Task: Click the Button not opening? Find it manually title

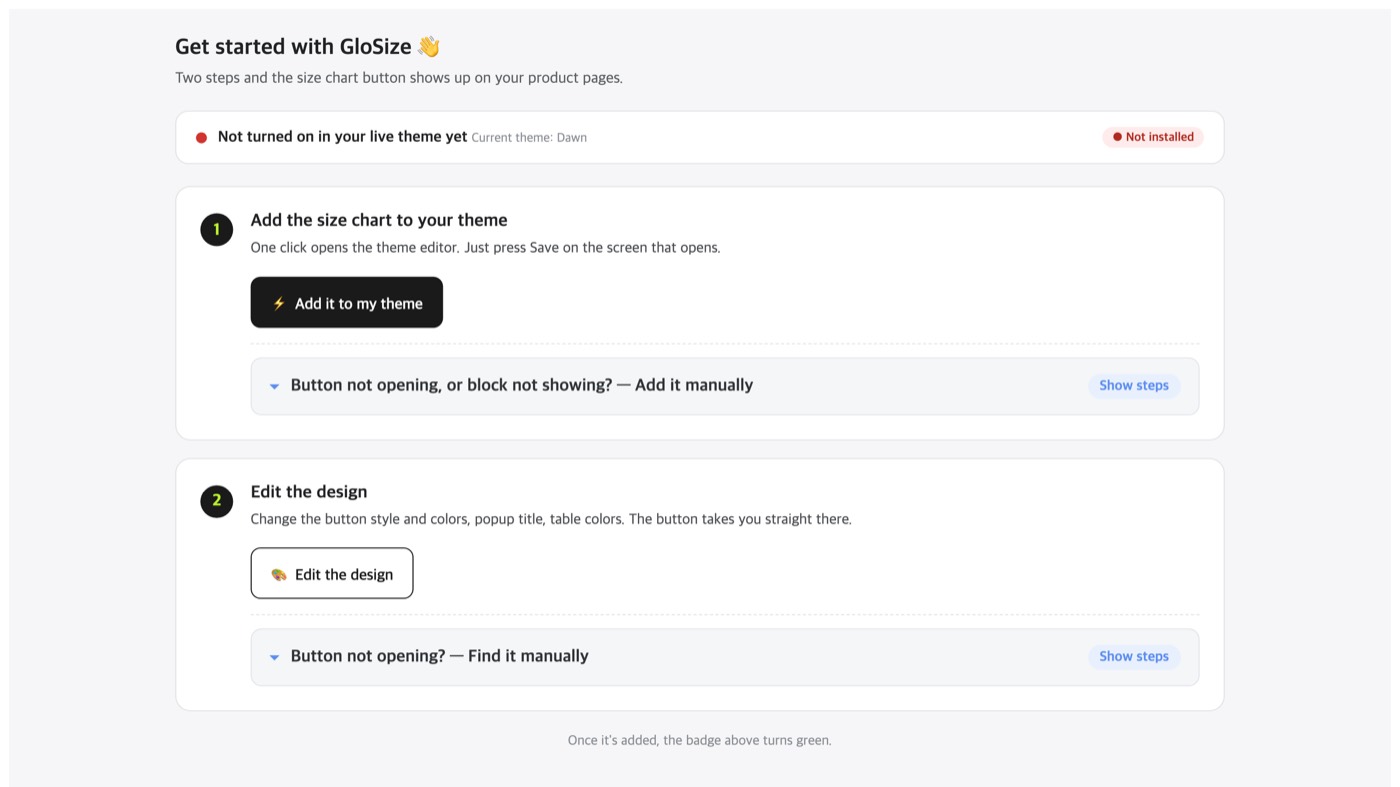Action: 440,656
